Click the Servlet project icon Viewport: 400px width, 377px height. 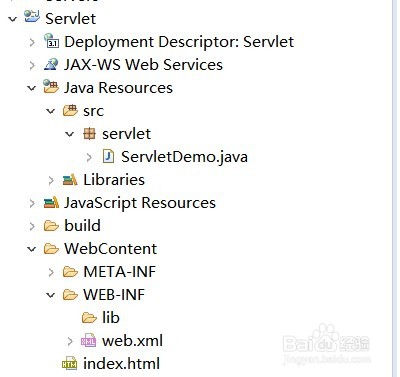point(32,17)
